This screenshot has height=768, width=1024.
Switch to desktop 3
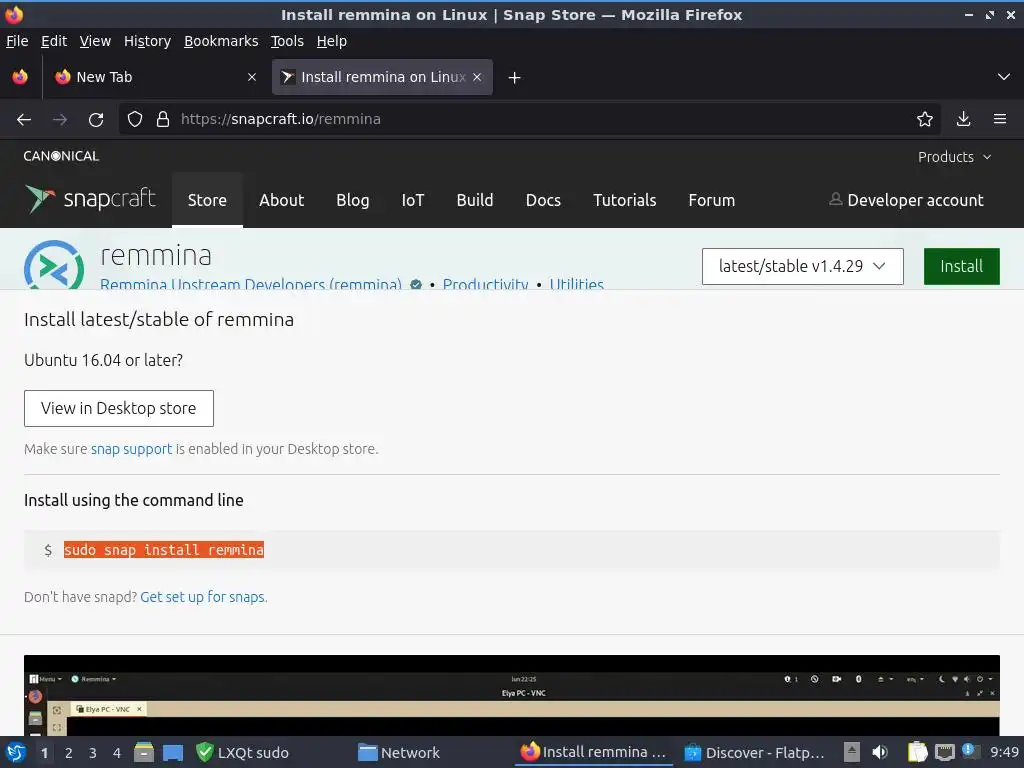93,753
